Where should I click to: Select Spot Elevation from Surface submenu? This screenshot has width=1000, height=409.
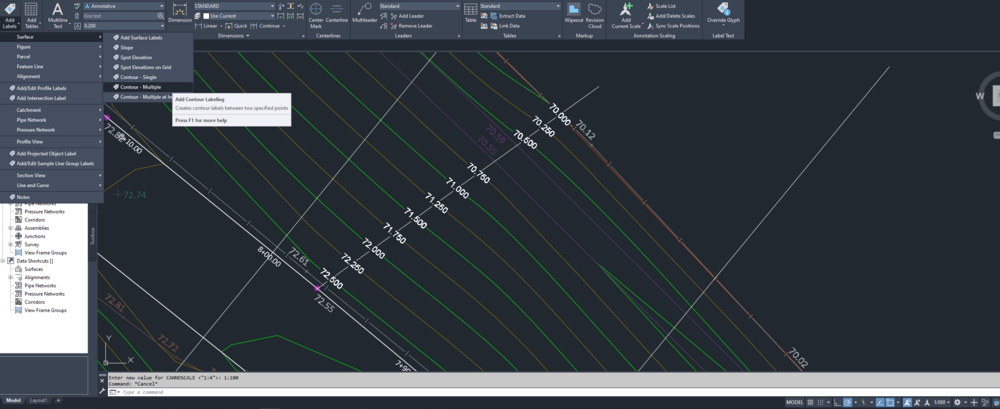tap(135, 57)
